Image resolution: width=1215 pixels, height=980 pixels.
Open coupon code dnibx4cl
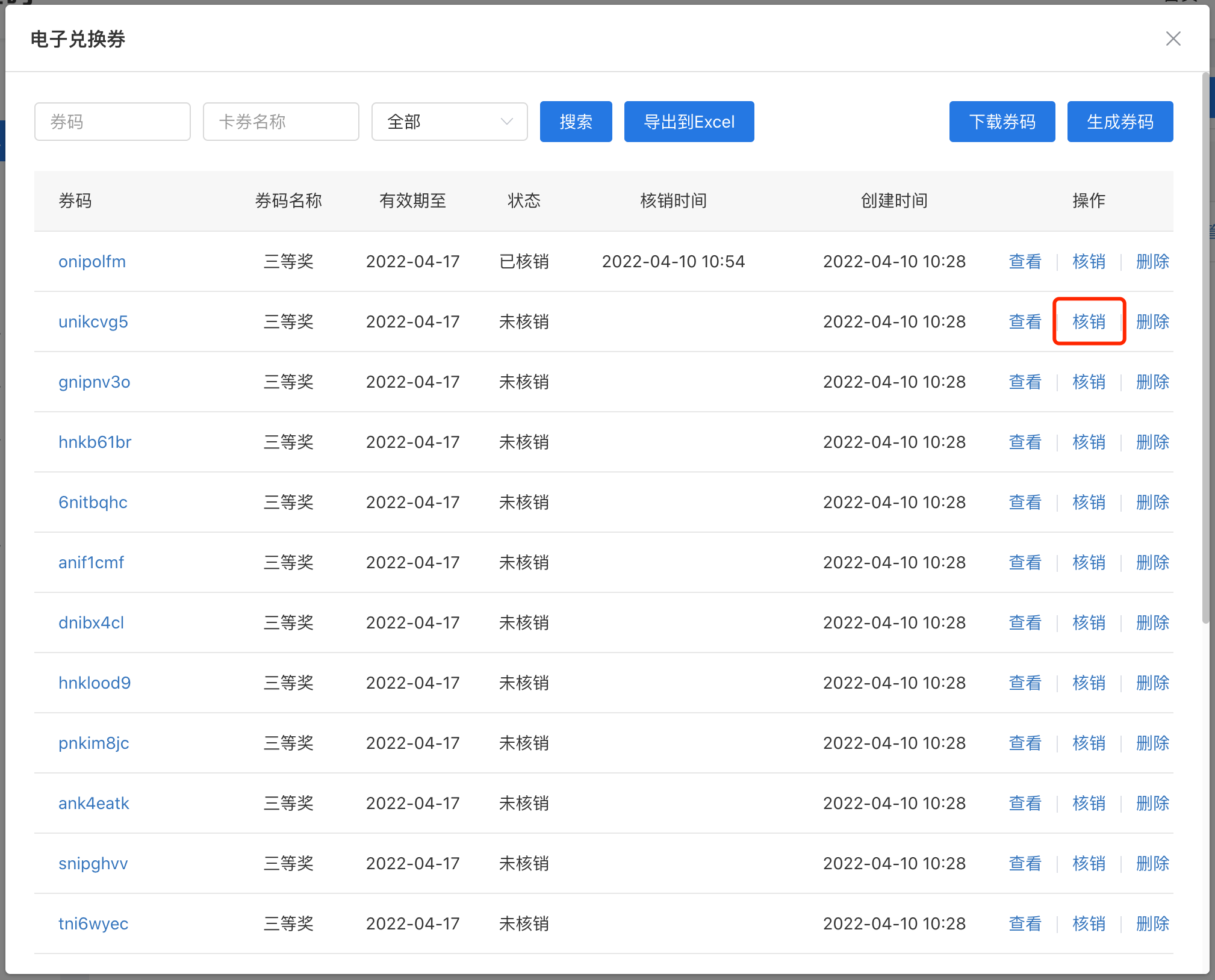pos(92,622)
